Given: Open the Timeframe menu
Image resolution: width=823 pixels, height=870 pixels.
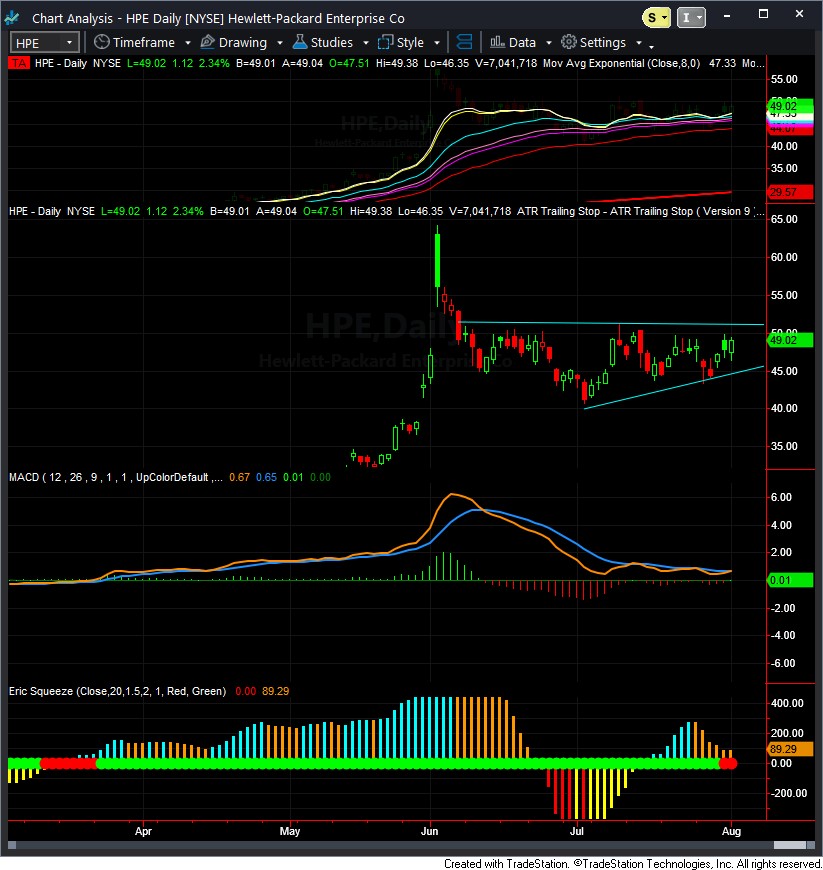Looking at the screenshot, I should (x=143, y=43).
